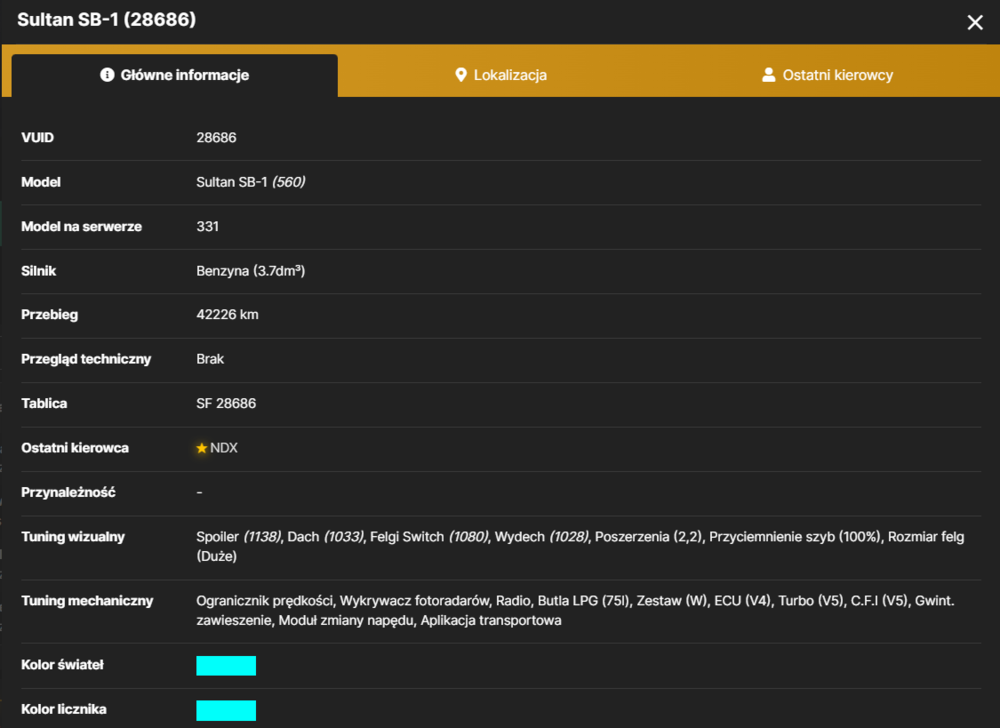Click the Kolor licznika label
1000x728 pixels.
[64, 710]
